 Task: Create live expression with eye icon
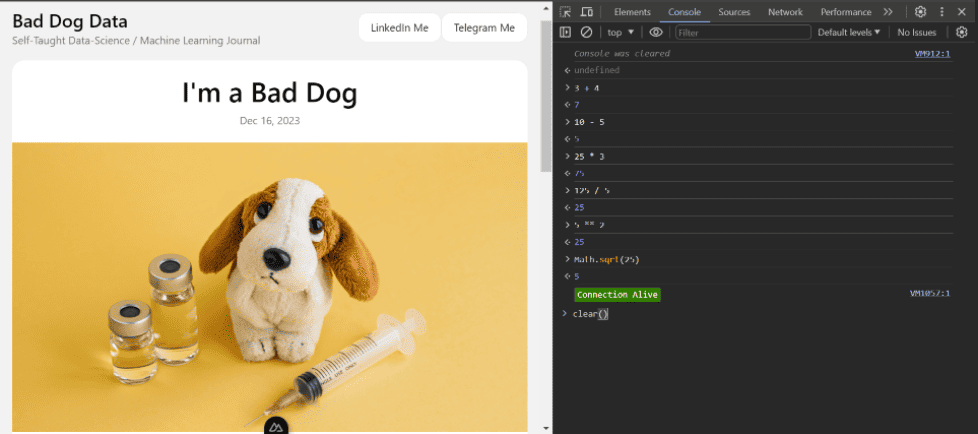(x=656, y=32)
